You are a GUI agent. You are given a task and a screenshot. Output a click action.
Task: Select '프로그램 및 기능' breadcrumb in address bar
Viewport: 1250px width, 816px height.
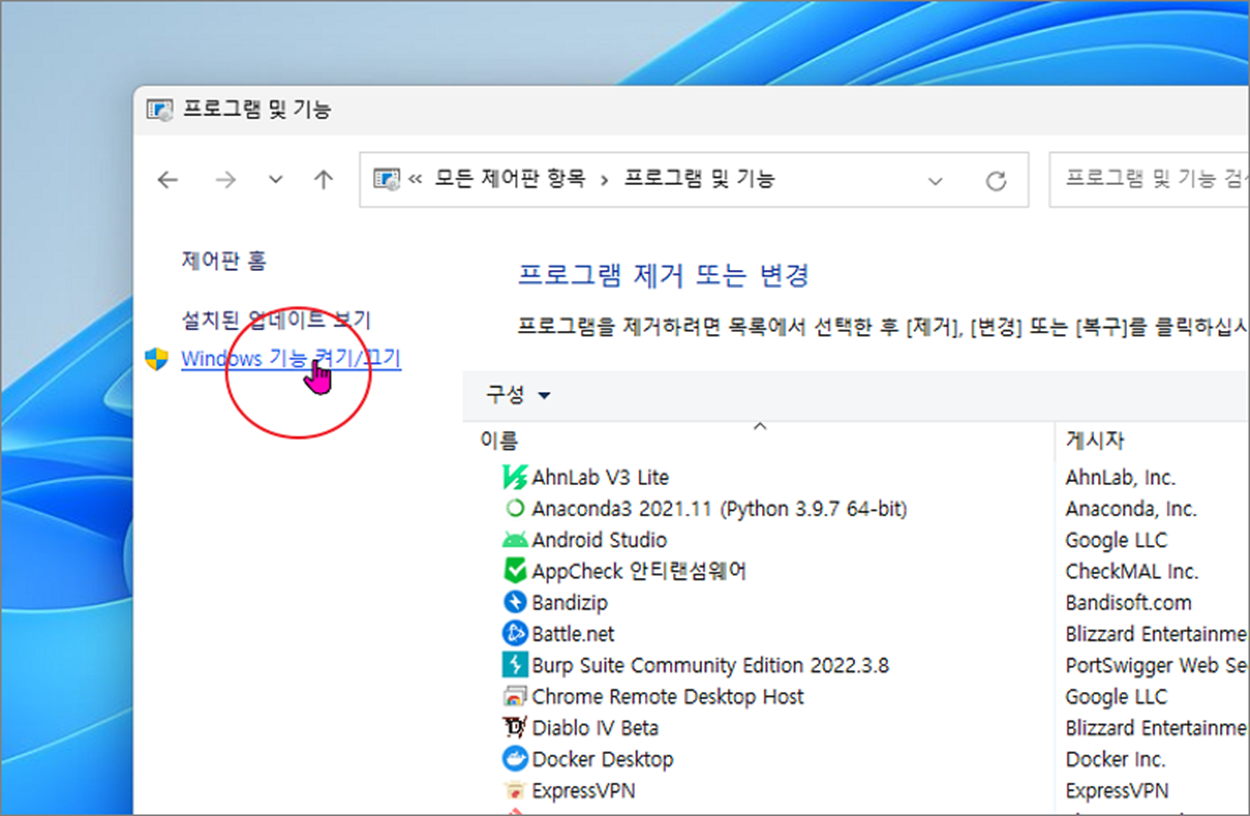pyautogui.click(x=699, y=180)
